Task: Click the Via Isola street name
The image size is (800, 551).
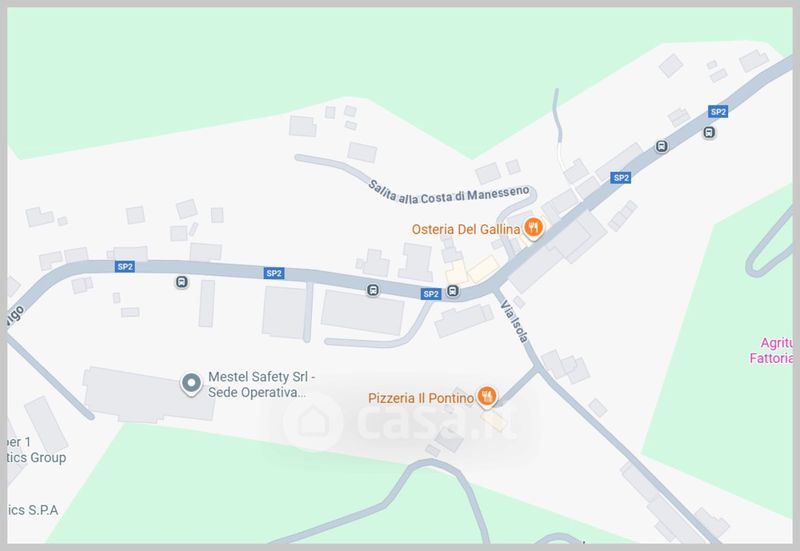Action: (x=514, y=321)
